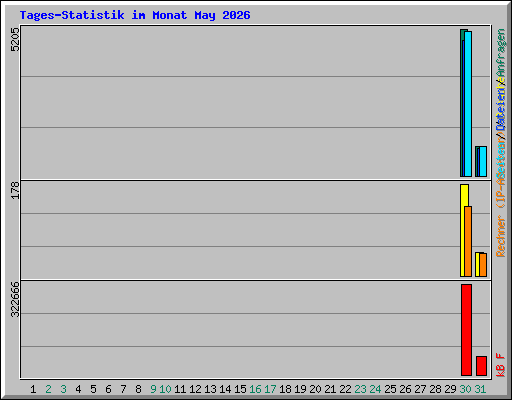The image size is (512, 400).
Task: Click the small red KB bar for day 31
Action: [x=481, y=366]
